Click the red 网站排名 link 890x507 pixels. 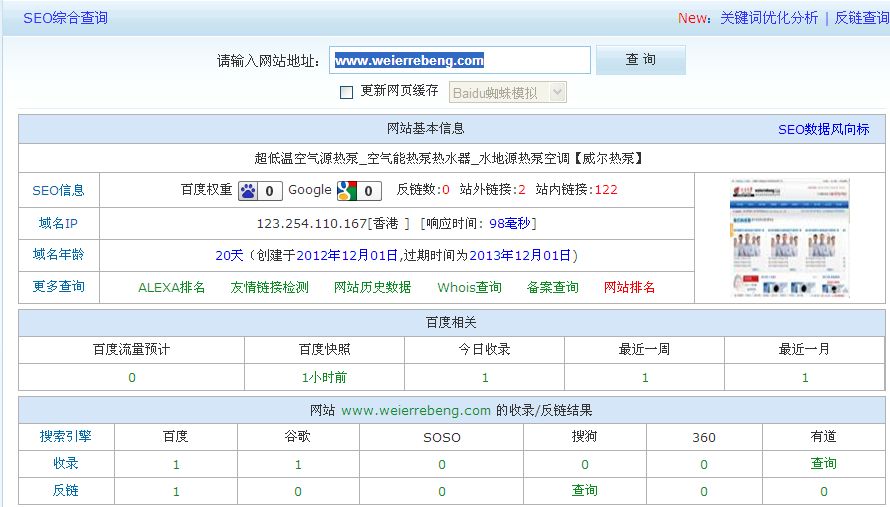click(629, 287)
